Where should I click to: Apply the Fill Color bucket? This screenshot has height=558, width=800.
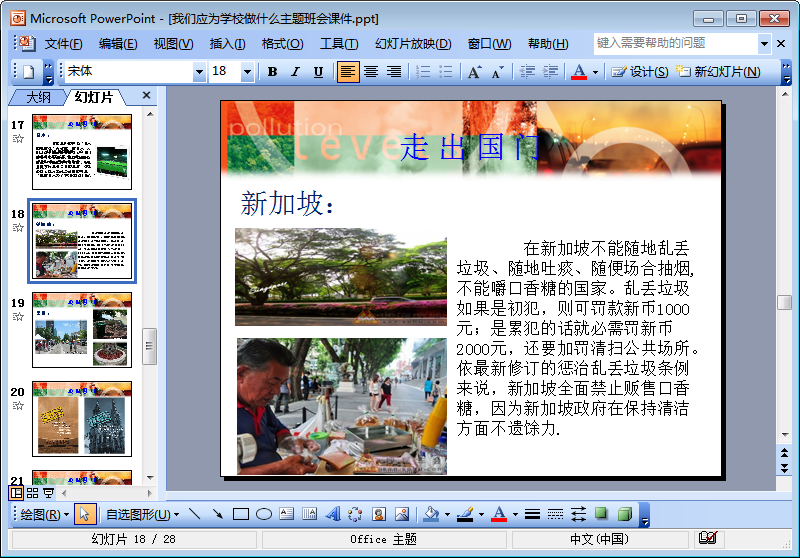431,514
